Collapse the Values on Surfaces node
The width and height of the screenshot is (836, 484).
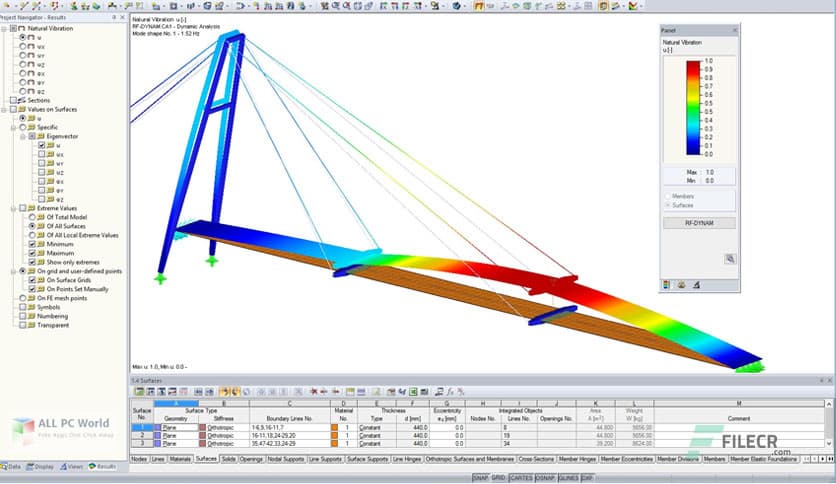click(x=4, y=109)
